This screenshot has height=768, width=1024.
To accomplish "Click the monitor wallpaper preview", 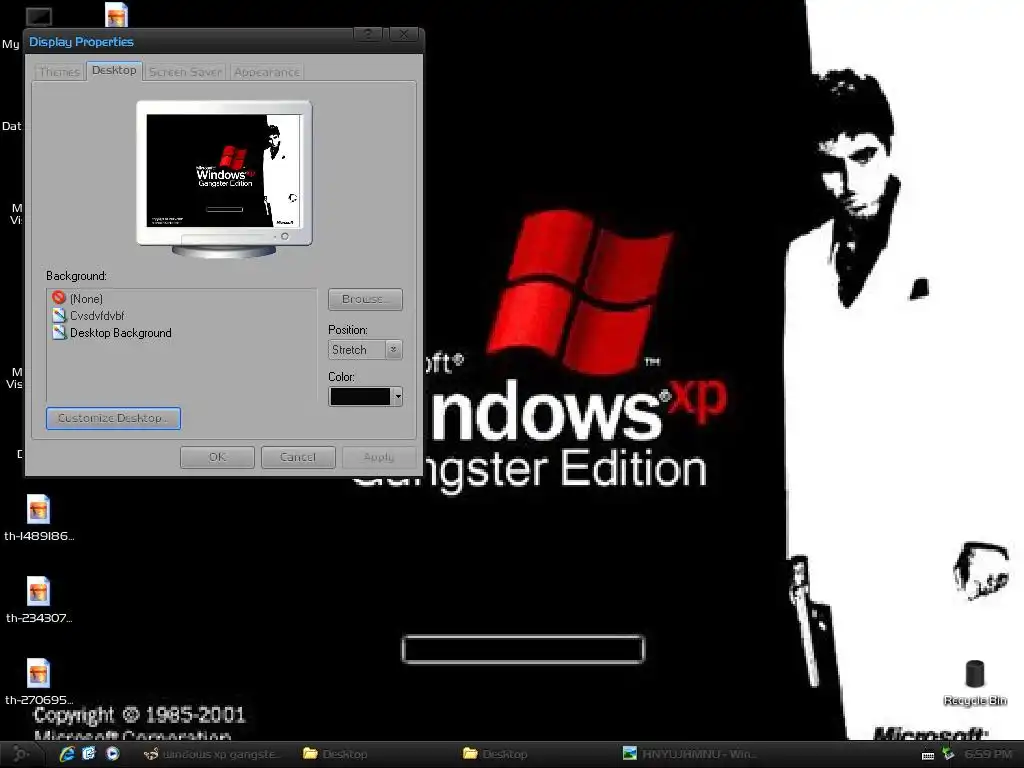I will 223,170.
